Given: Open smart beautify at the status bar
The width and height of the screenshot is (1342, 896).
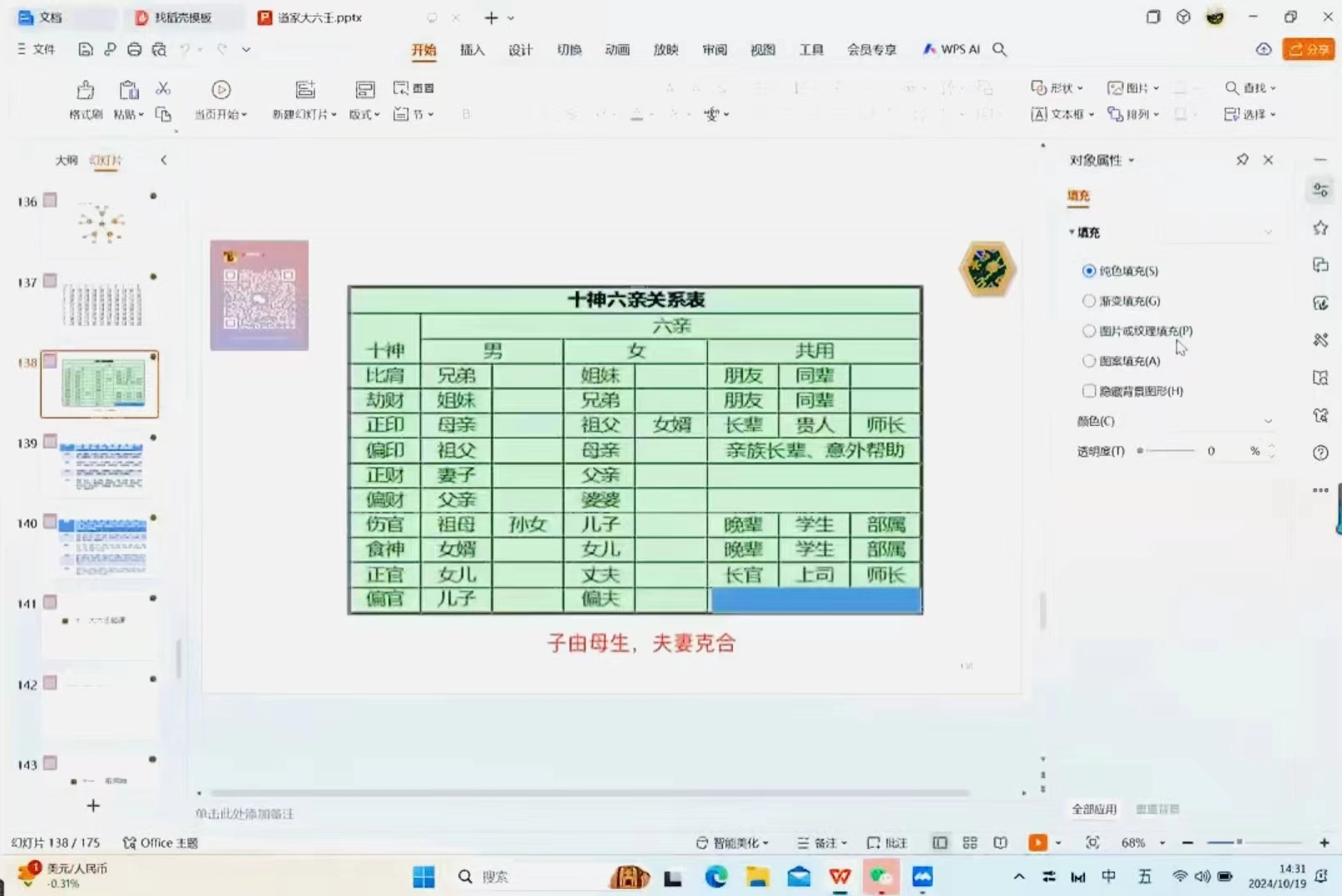Looking at the screenshot, I should (x=730, y=842).
